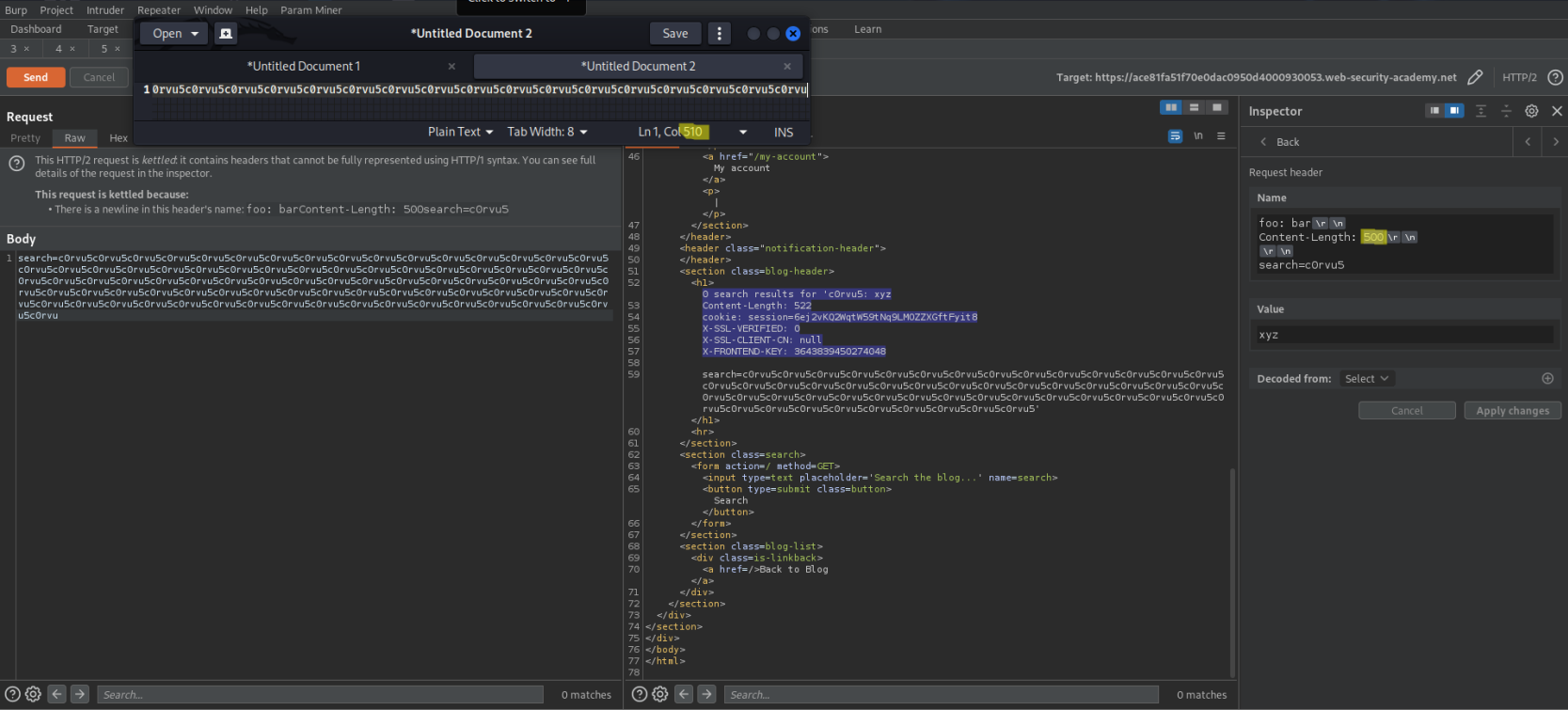Open response search settings gear
Viewport: 1568px width, 710px height.
pos(660,694)
